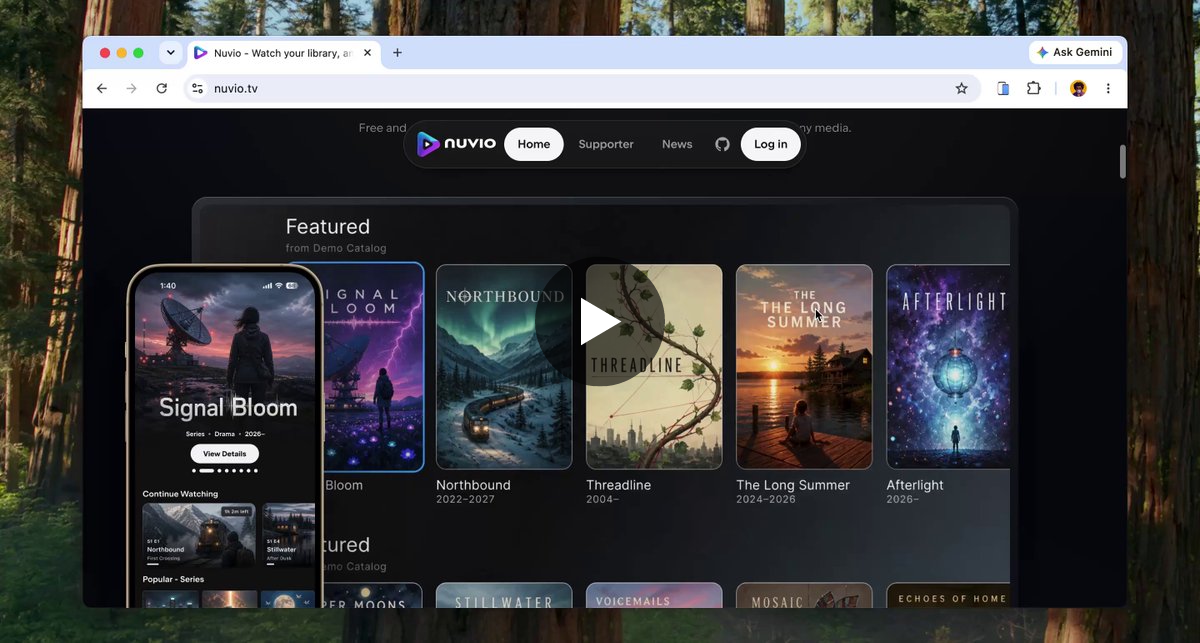The width and height of the screenshot is (1200, 643).
Task: Select the Echoes of Home poster
Action: pyautogui.click(x=948, y=595)
